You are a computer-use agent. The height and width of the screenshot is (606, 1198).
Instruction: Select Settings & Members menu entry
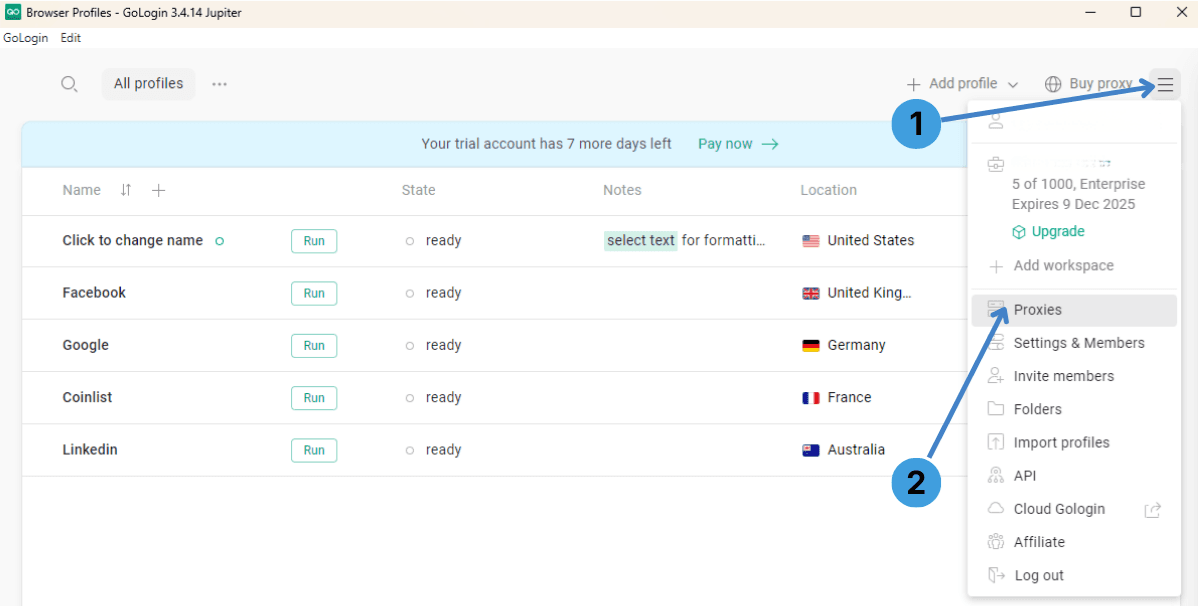[1074, 343]
